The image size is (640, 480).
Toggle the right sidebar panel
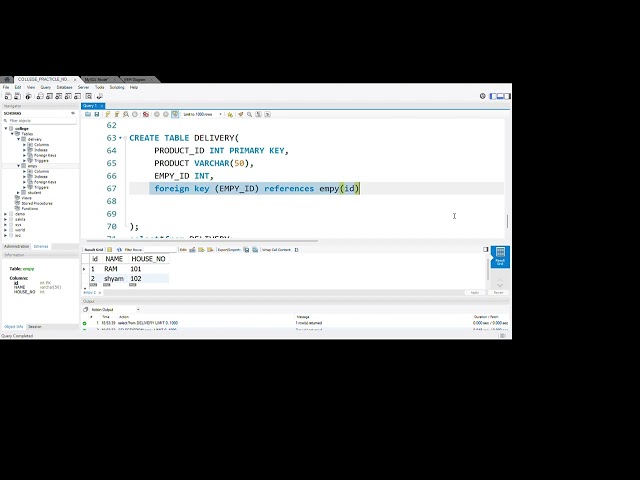pyautogui.click(x=507, y=96)
